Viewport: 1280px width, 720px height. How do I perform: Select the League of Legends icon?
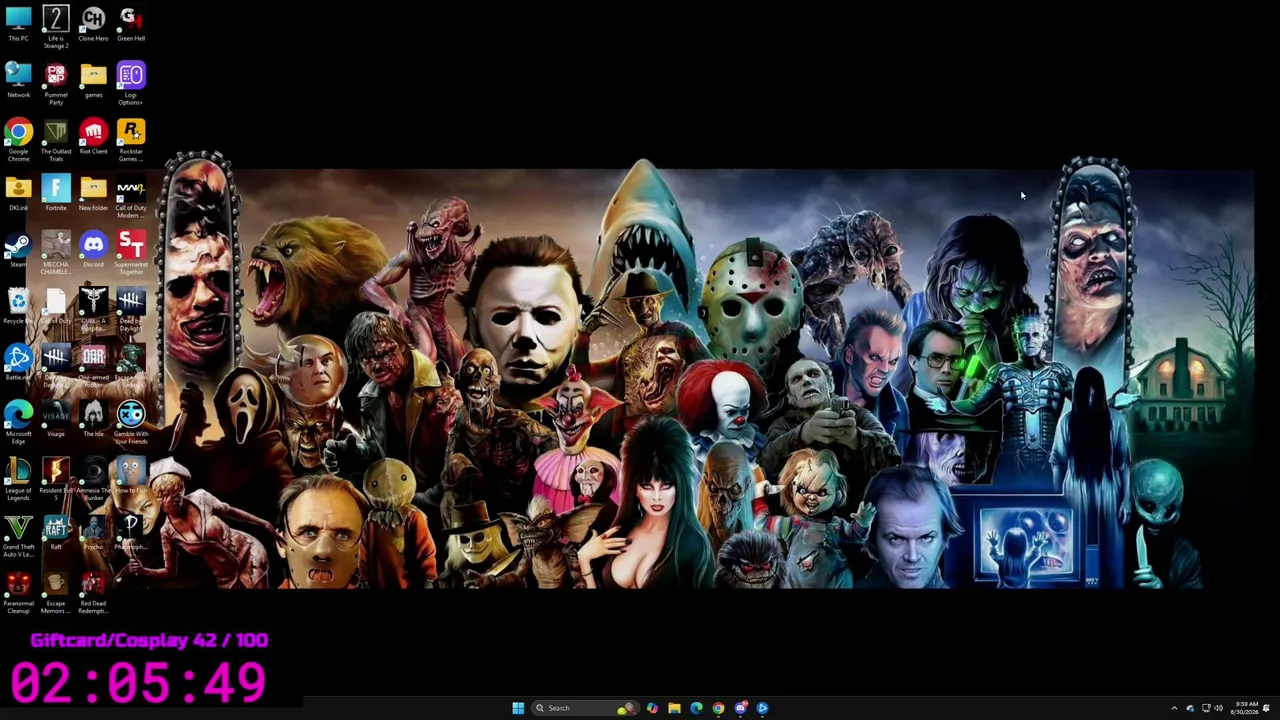point(18,479)
